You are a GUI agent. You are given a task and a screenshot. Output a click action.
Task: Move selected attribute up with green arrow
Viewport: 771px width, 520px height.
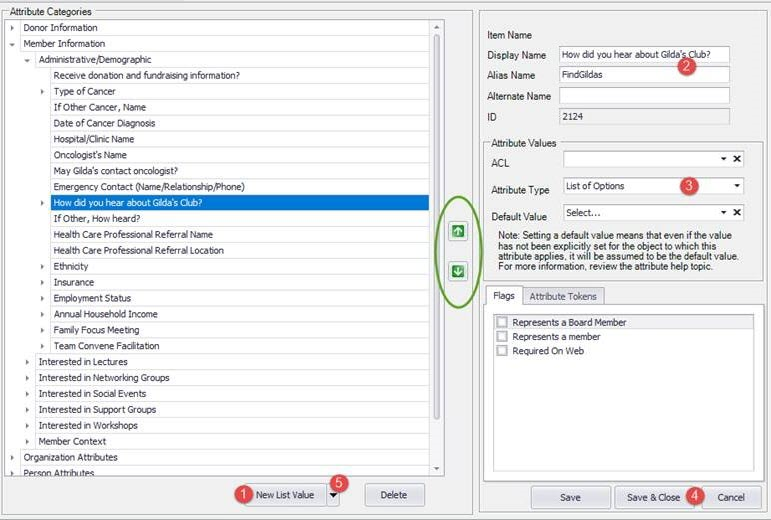(x=458, y=231)
